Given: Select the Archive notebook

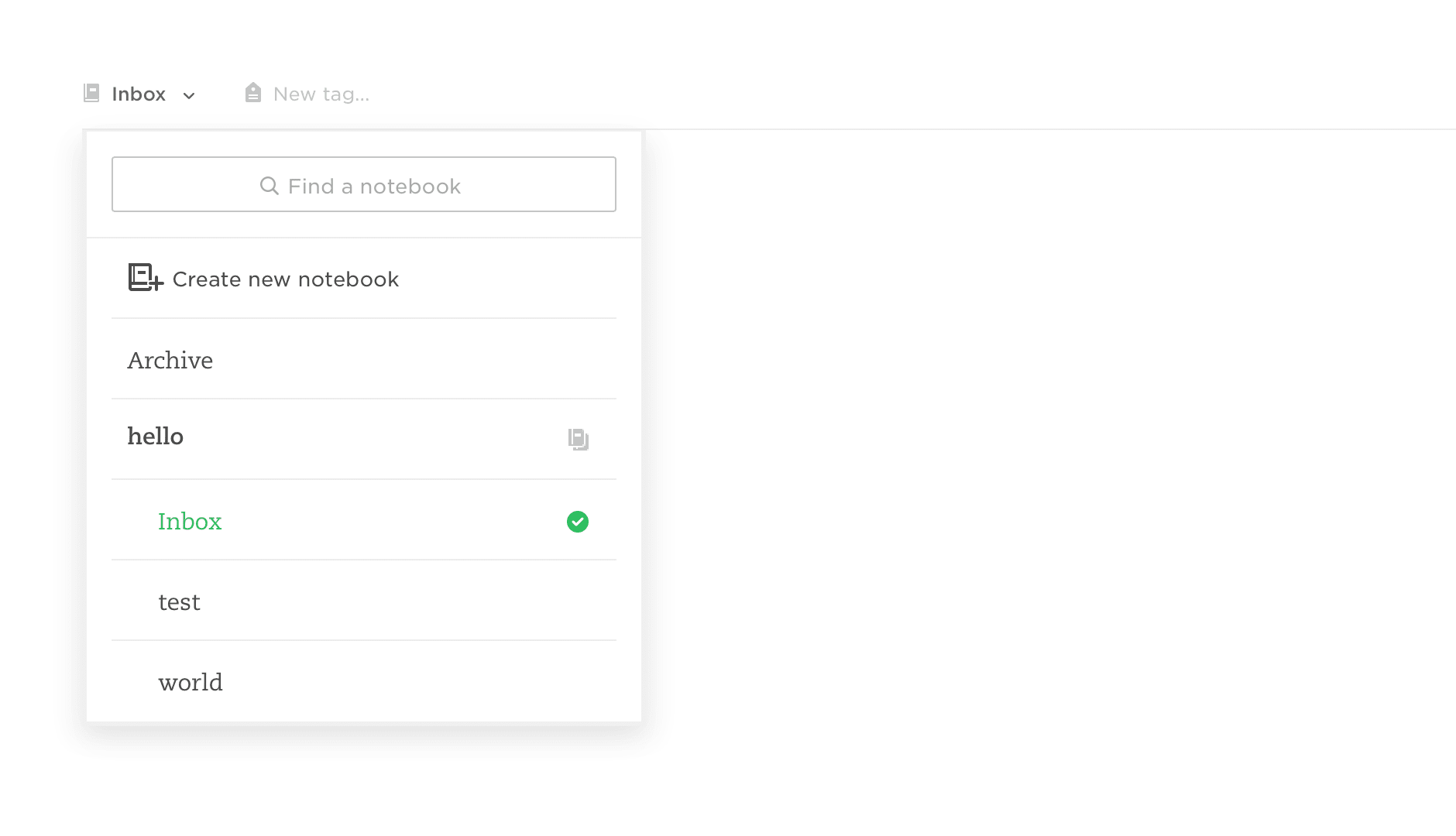Looking at the screenshot, I should 170,361.
